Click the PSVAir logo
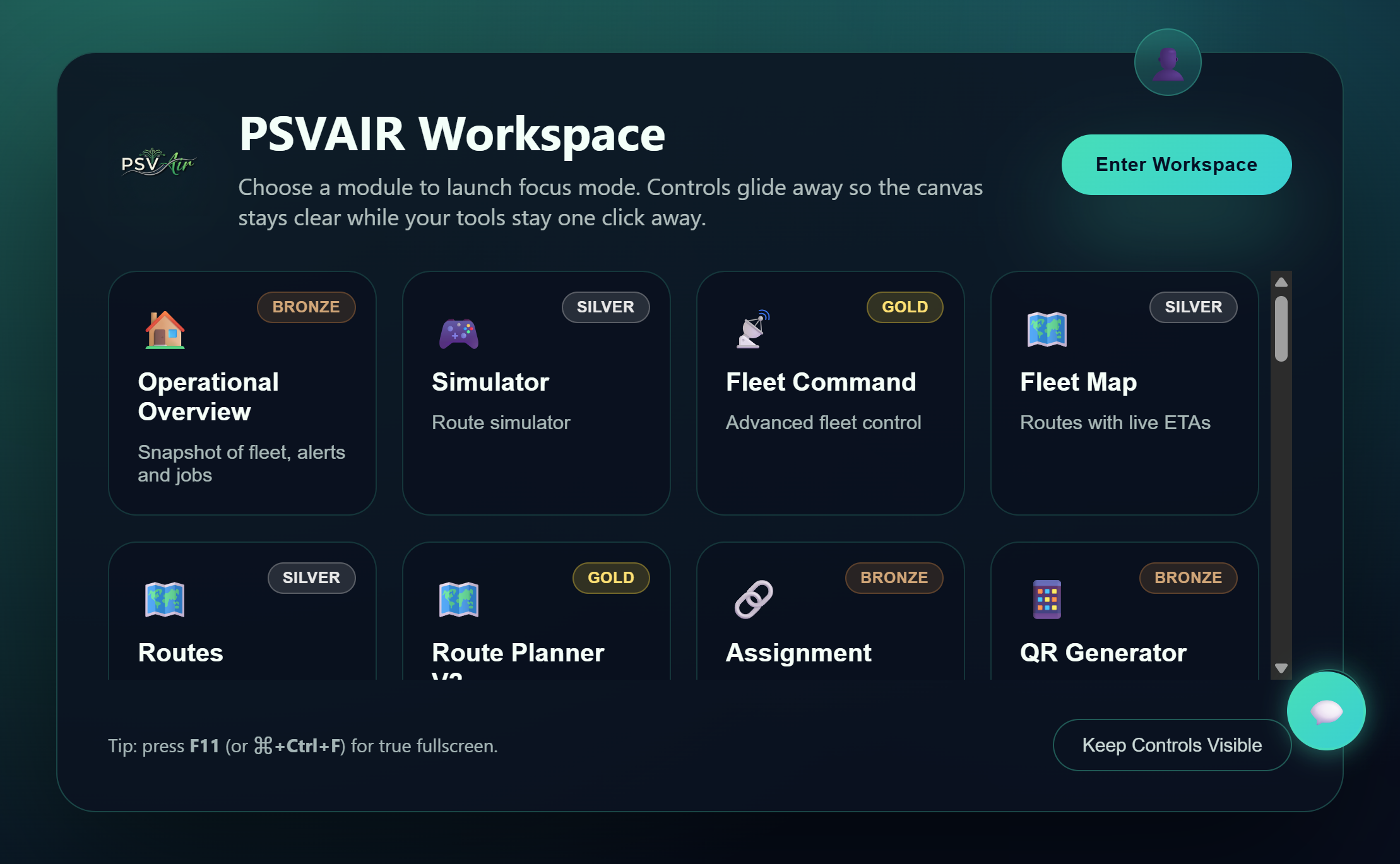 tap(158, 162)
